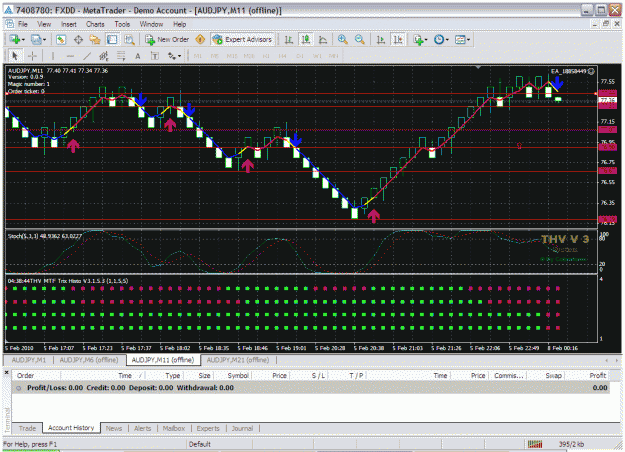This screenshot has height=452, width=625.
Task: Click the Profit/Loss summary row
Action: [x=311, y=388]
